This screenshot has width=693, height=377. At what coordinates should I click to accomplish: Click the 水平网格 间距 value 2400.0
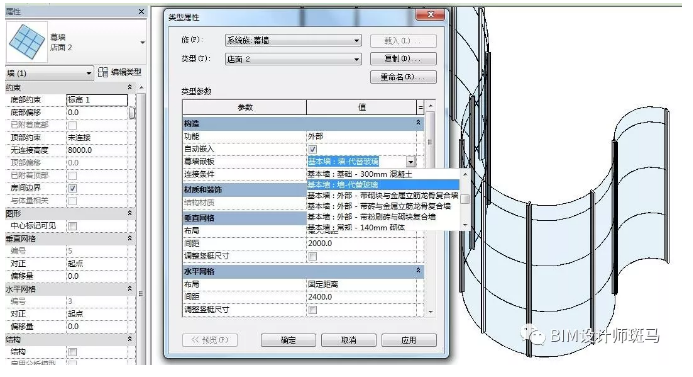tap(362, 297)
